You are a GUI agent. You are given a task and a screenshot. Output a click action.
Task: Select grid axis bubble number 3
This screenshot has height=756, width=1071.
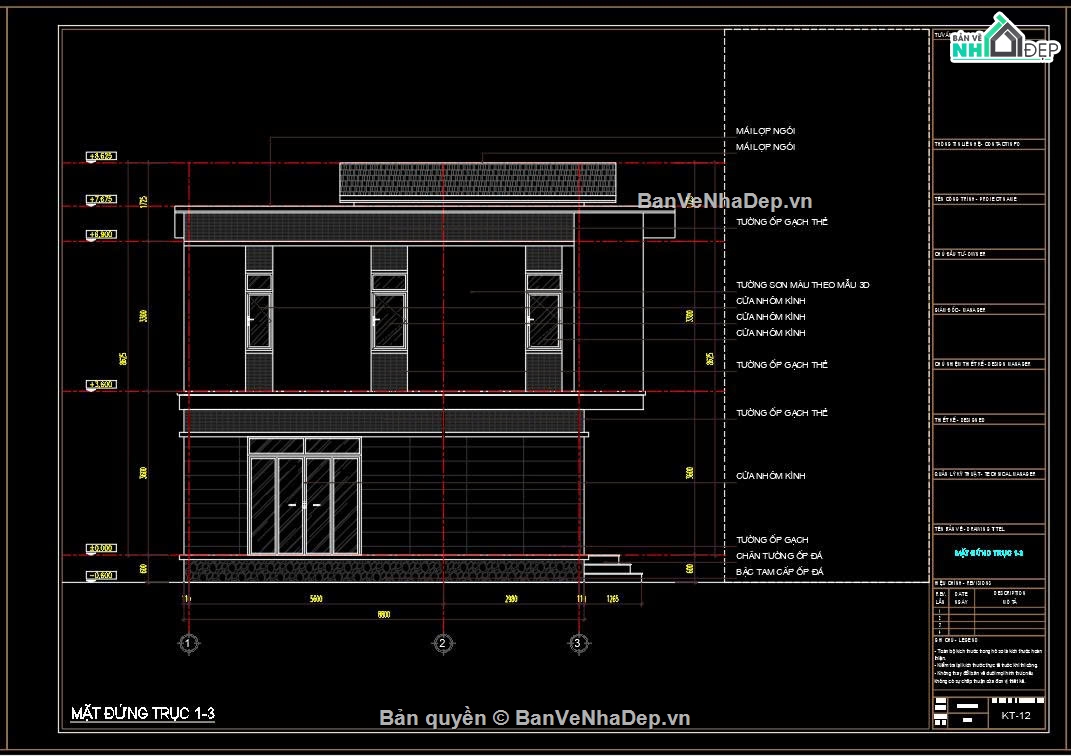(577, 643)
